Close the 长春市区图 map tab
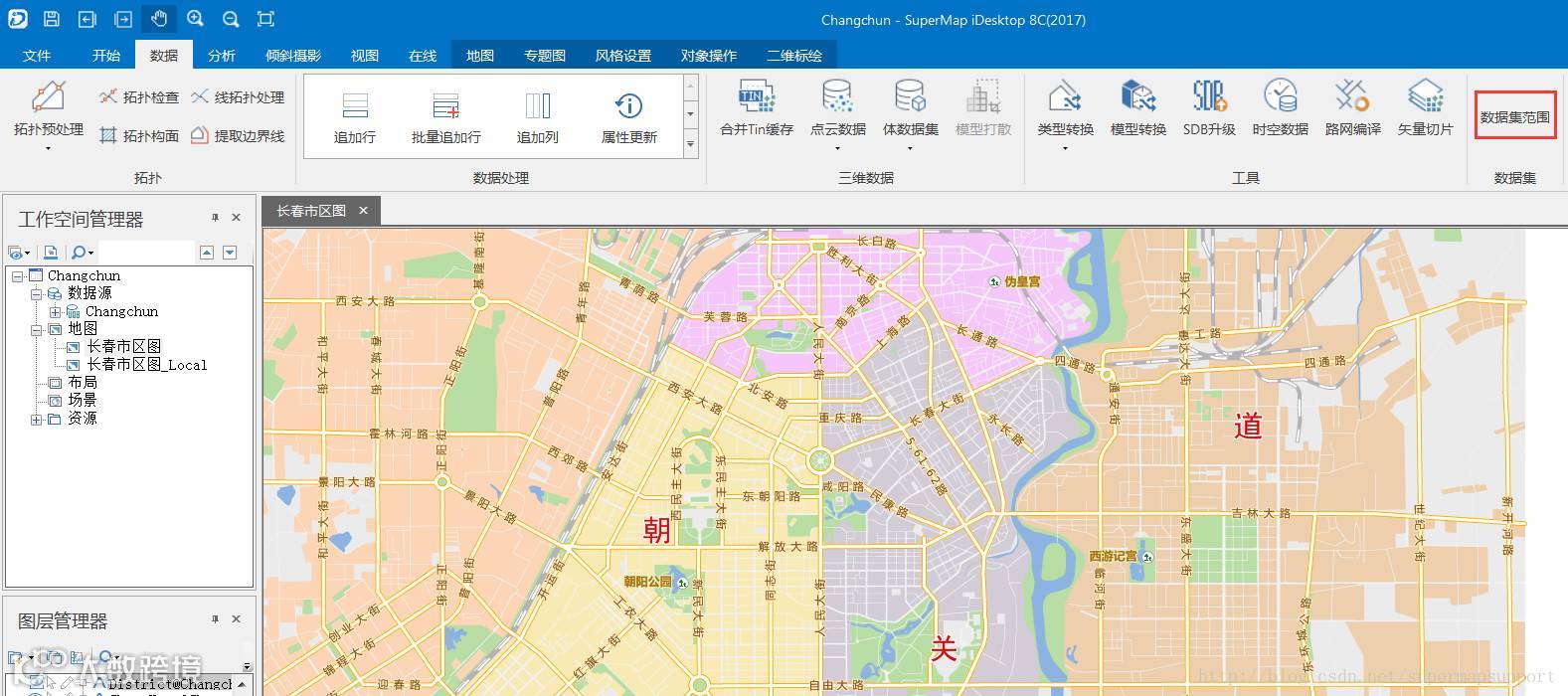Screen dimensions: 1568x696 click(363, 210)
